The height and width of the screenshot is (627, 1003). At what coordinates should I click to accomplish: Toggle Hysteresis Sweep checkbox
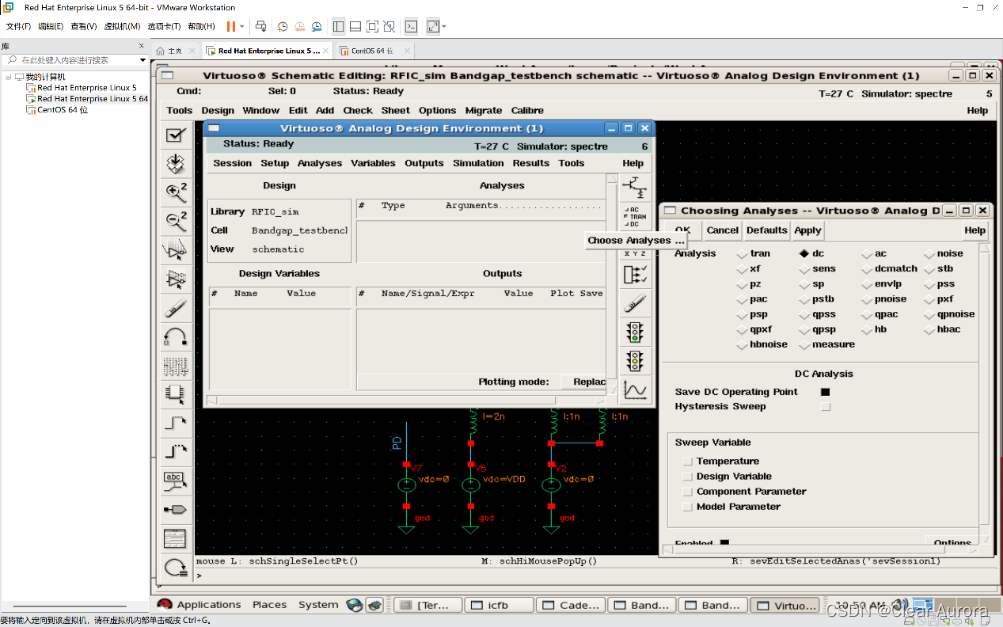825,406
